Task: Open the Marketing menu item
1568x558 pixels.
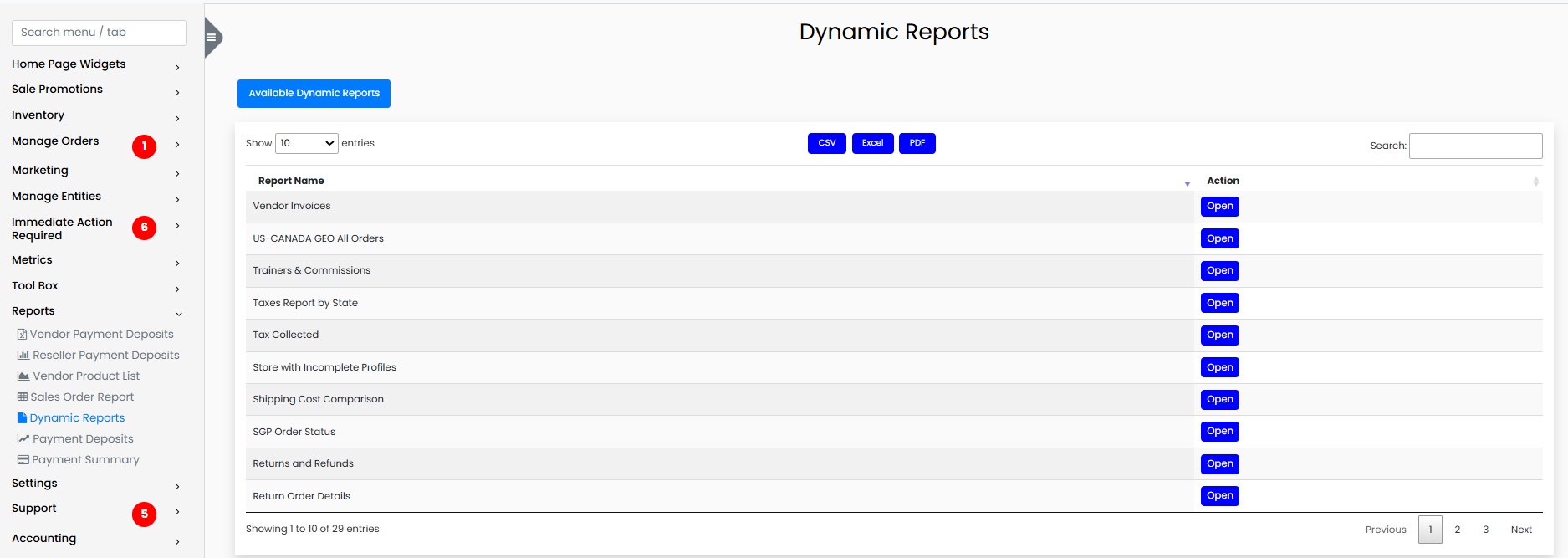Action: coord(40,171)
